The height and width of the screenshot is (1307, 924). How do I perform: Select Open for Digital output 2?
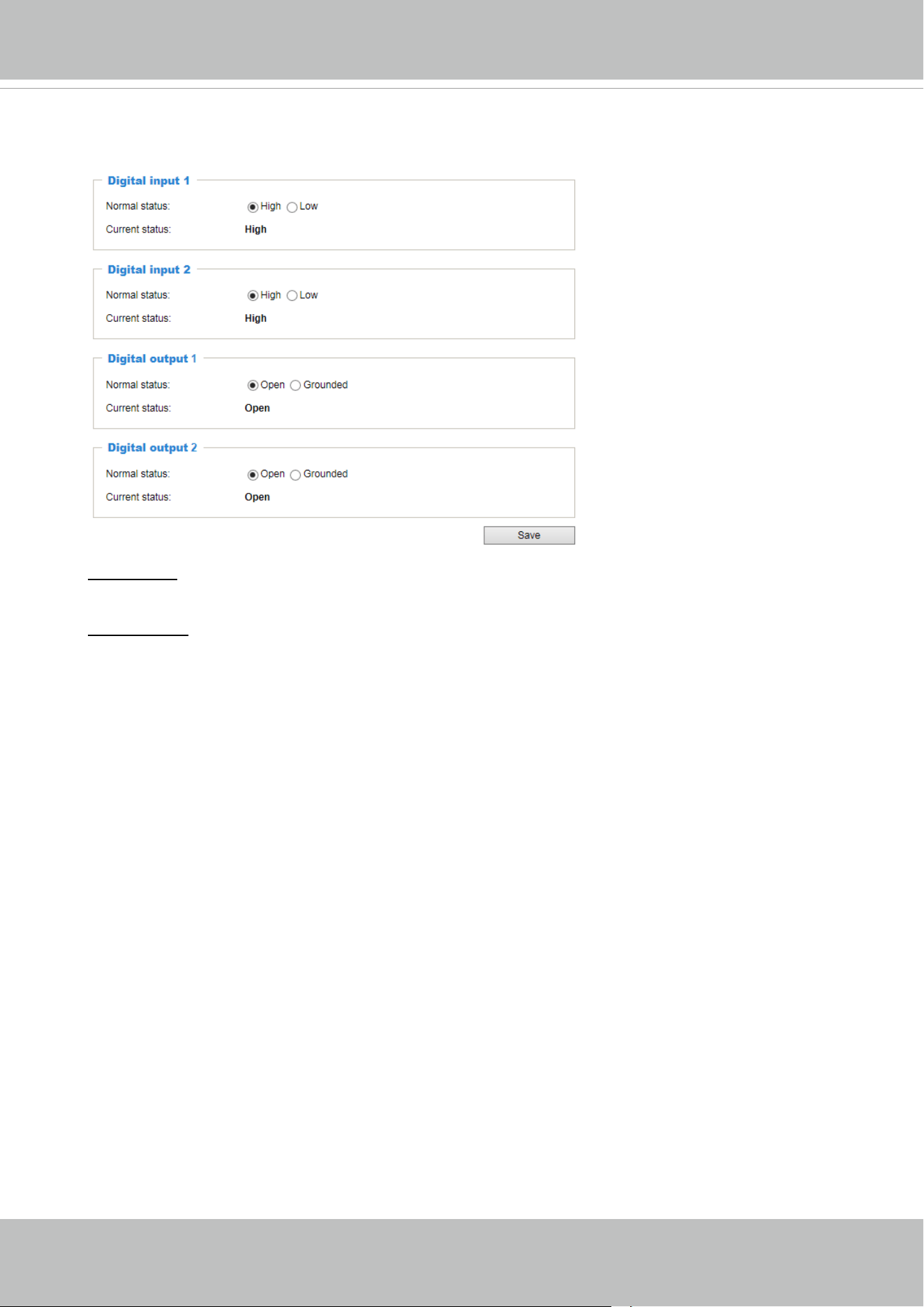(x=253, y=475)
